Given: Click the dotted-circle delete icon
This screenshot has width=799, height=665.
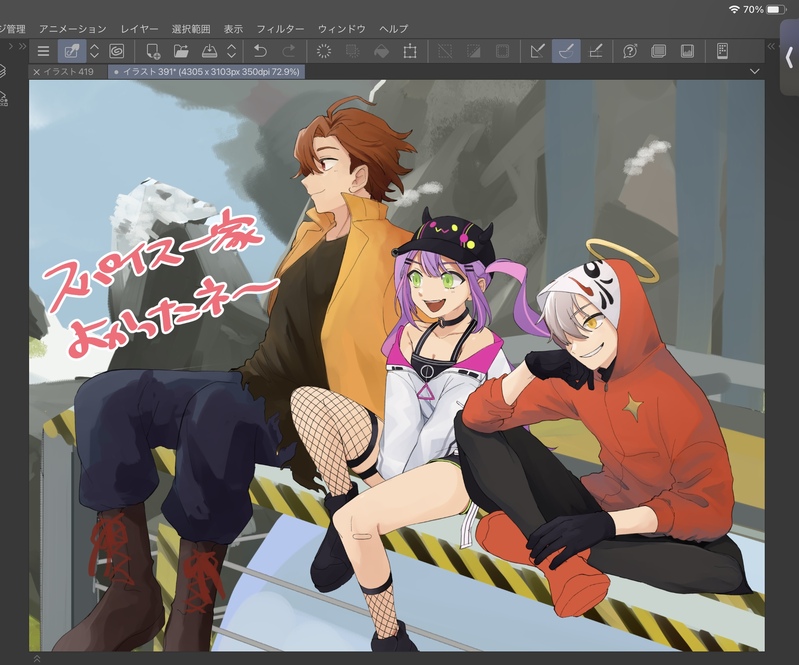Looking at the screenshot, I should pyautogui.click(x=324, y=51).
